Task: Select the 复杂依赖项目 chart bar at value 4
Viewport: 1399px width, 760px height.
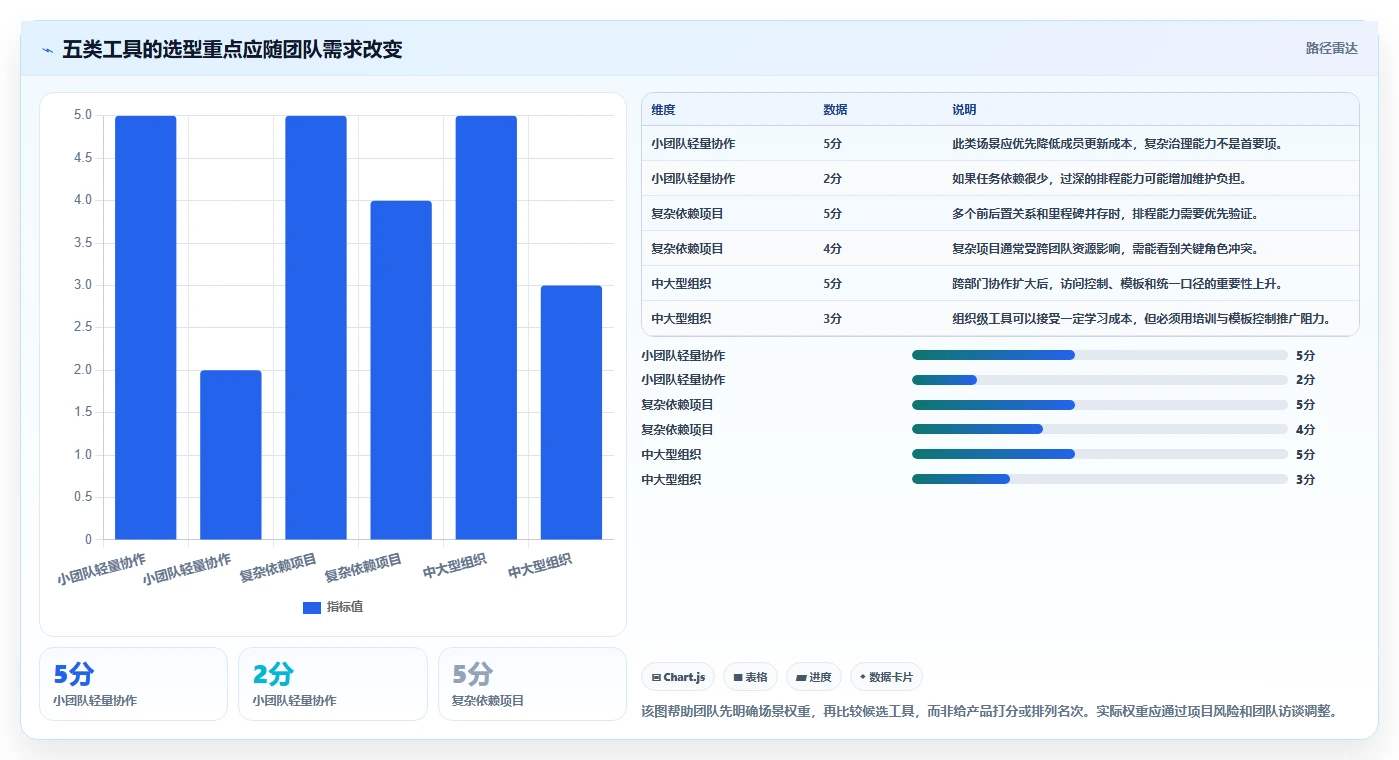Action: pyautogui.click(x=401, y=370)
